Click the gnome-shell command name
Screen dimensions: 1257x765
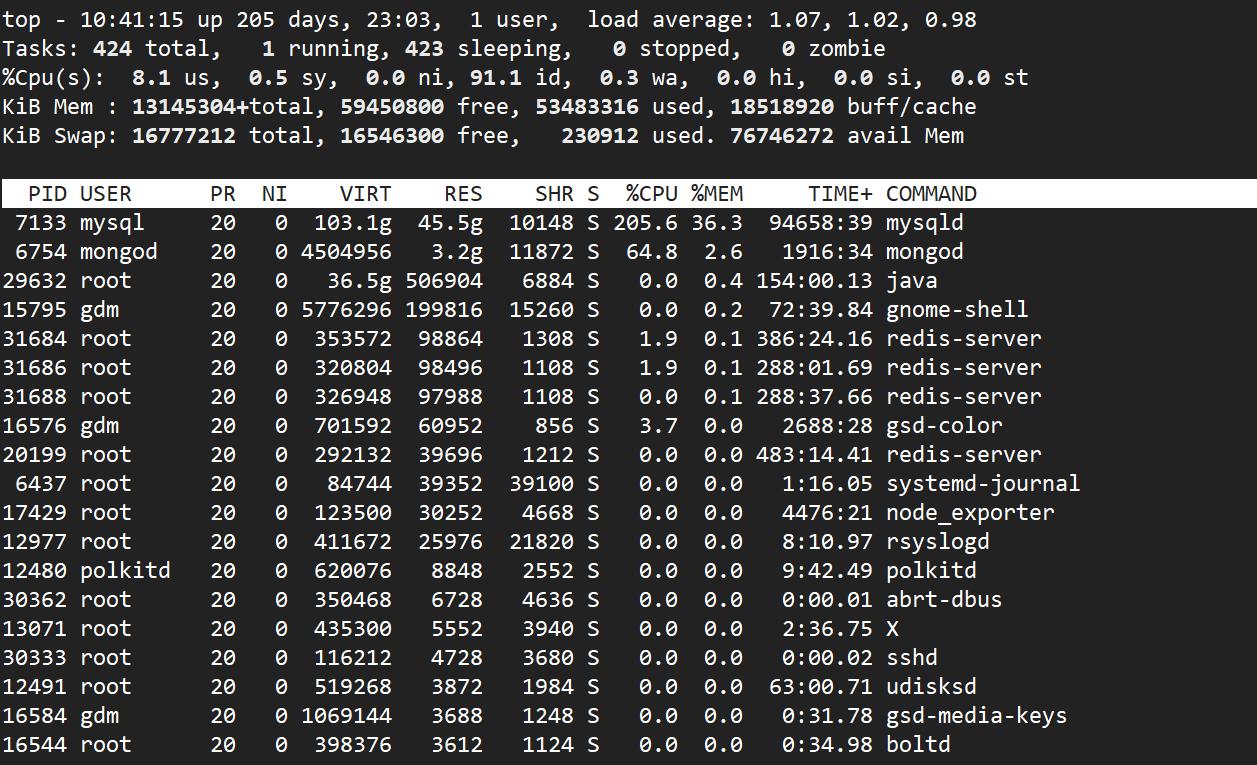tap(958, 310)
